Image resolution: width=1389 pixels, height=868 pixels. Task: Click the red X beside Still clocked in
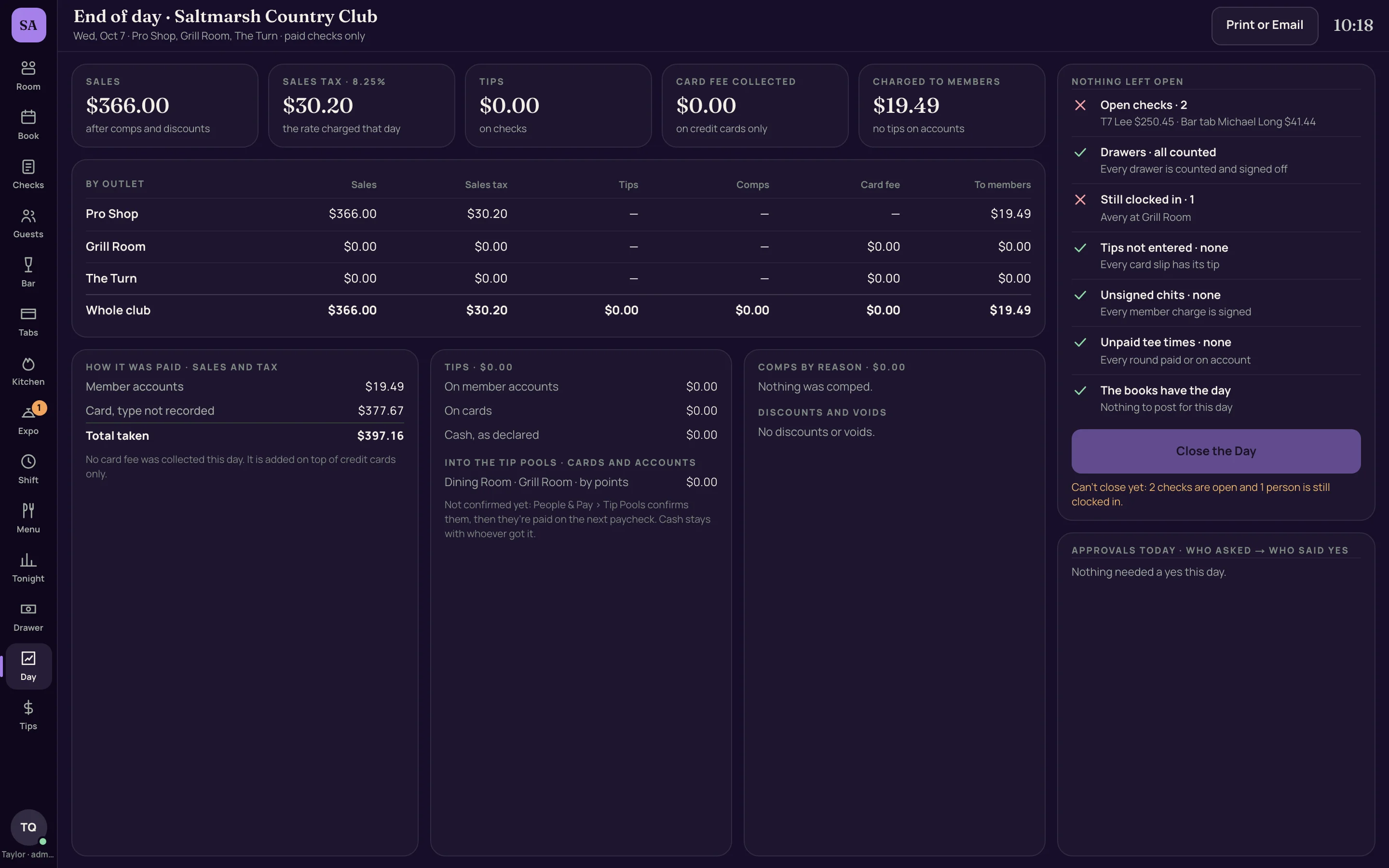tap(1080, 200)
